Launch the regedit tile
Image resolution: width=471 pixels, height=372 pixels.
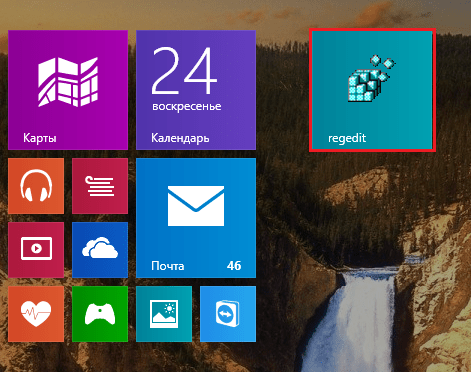click(372, 90)
